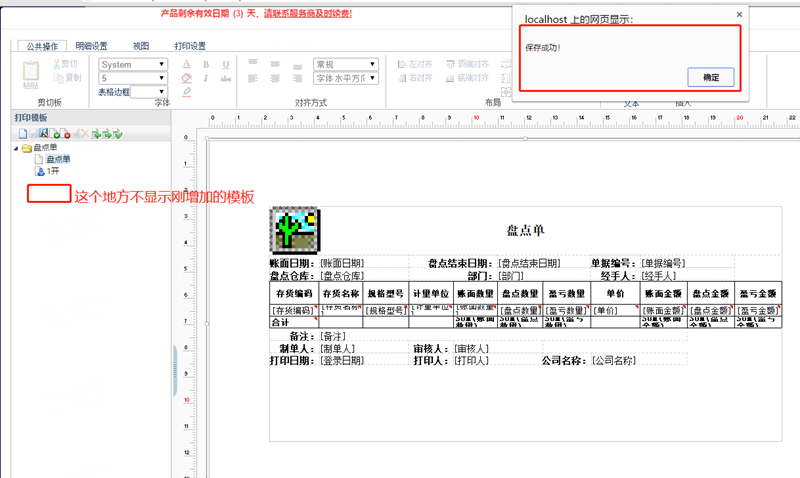
Task: Select the [单价] detail cell
Action: (x=615, y=310)
